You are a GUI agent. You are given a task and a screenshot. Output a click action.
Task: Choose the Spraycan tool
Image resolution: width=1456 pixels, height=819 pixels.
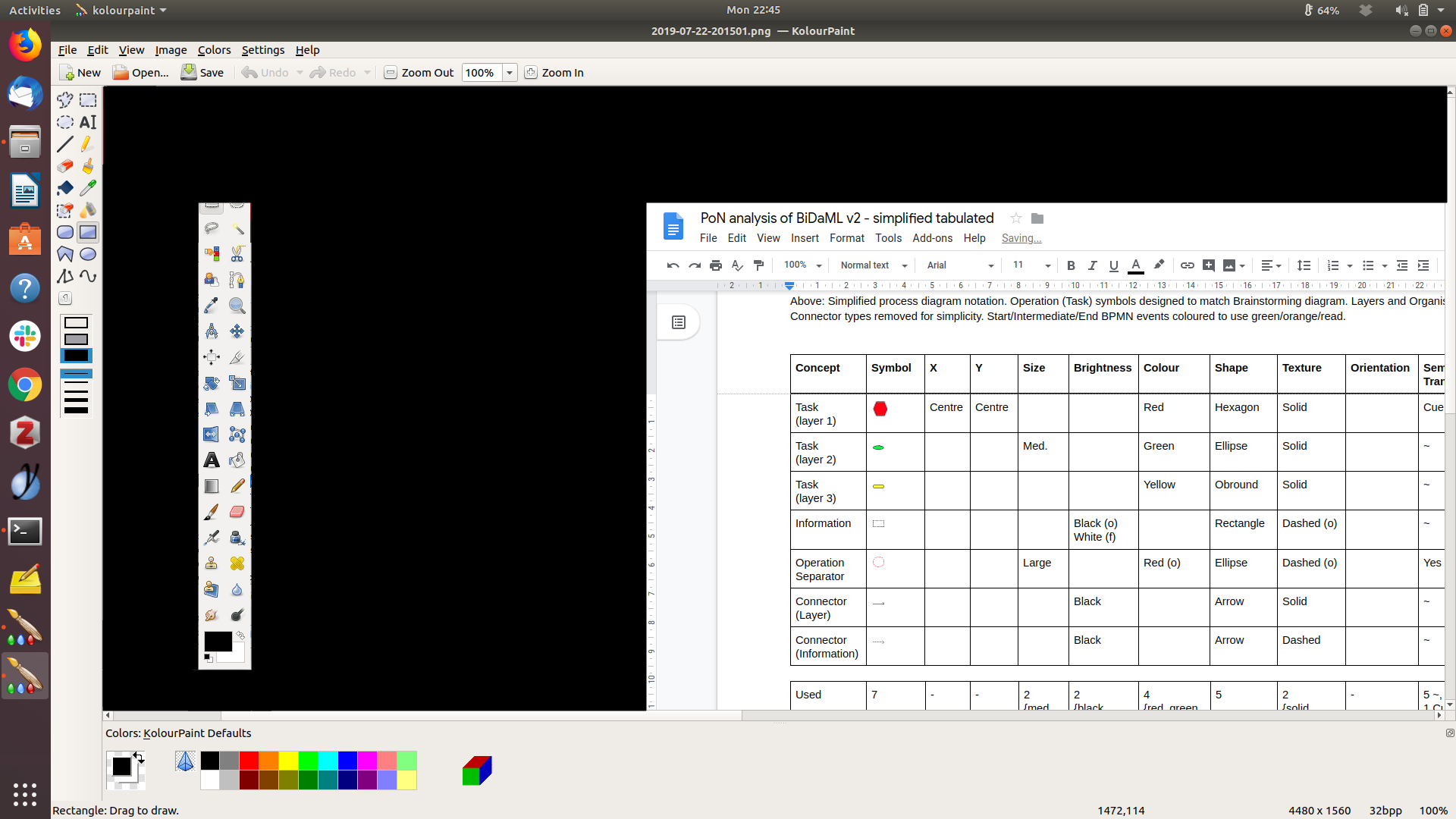(88, 210)
